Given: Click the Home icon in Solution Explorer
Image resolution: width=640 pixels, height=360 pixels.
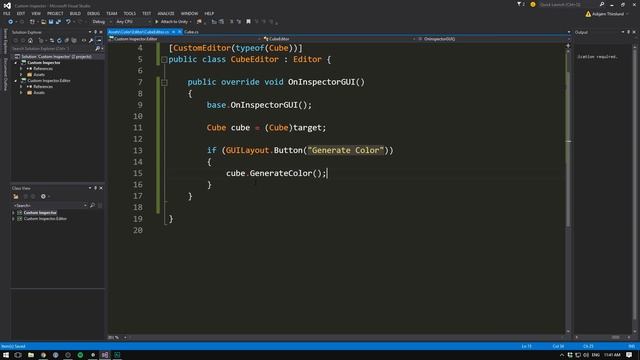Looking at the screenshot, I should click(x=30, y=40).
